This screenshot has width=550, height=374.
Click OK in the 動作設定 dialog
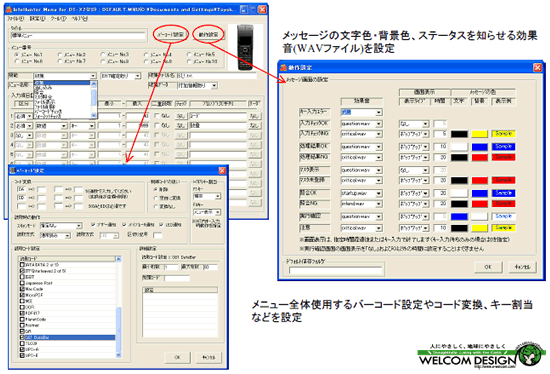point(488,267)
